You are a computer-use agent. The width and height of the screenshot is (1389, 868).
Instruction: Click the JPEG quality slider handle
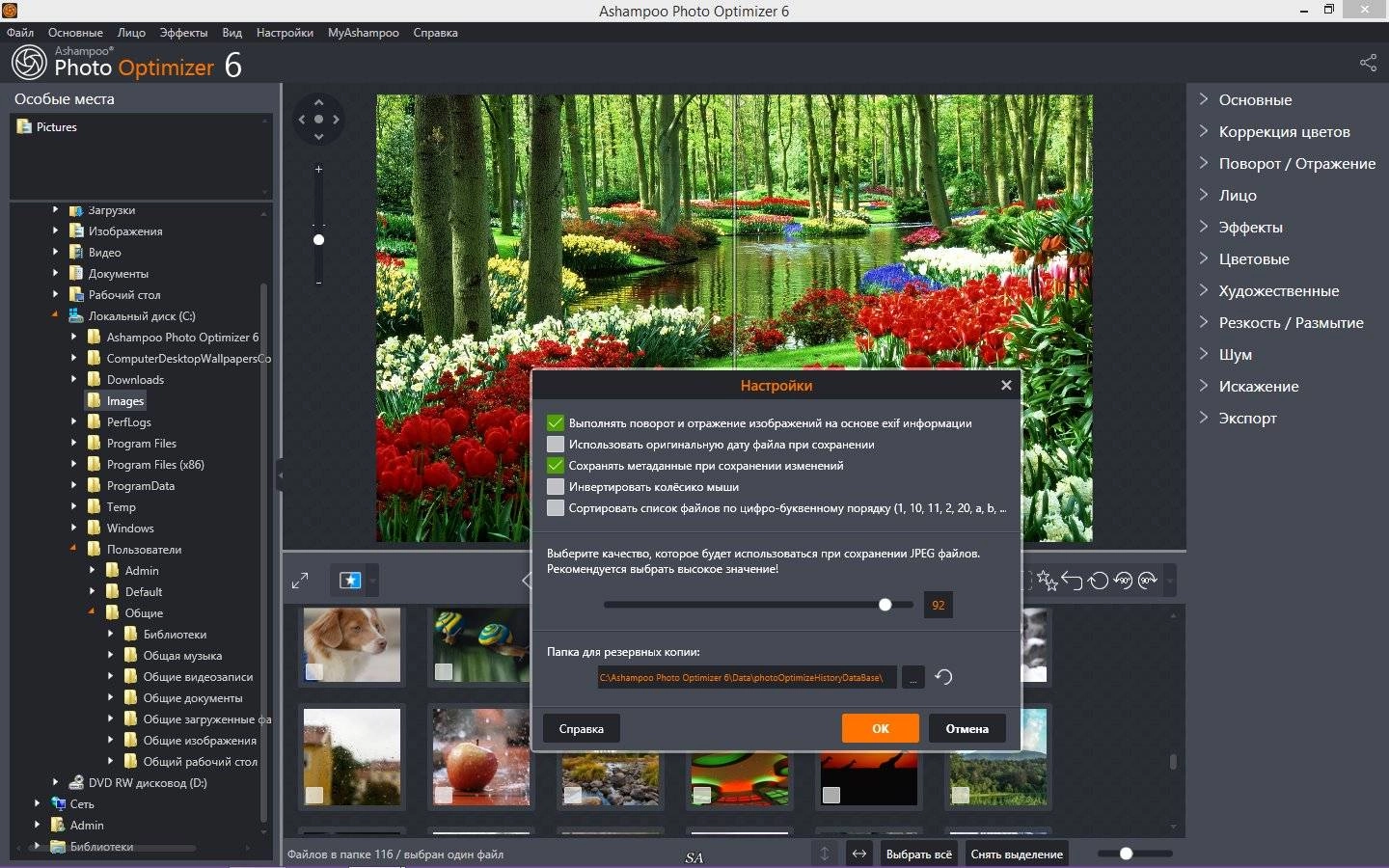point(885,605)
